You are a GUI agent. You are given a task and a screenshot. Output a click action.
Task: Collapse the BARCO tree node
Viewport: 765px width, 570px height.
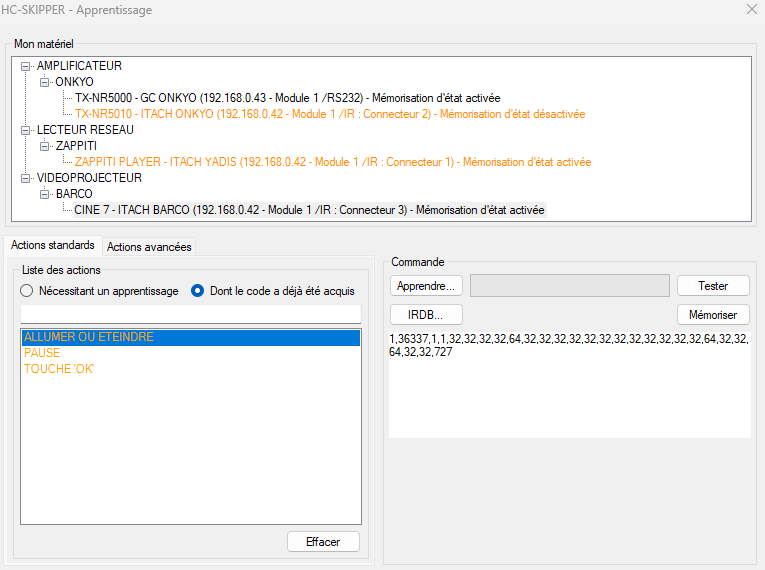click(x=44, y=194)
